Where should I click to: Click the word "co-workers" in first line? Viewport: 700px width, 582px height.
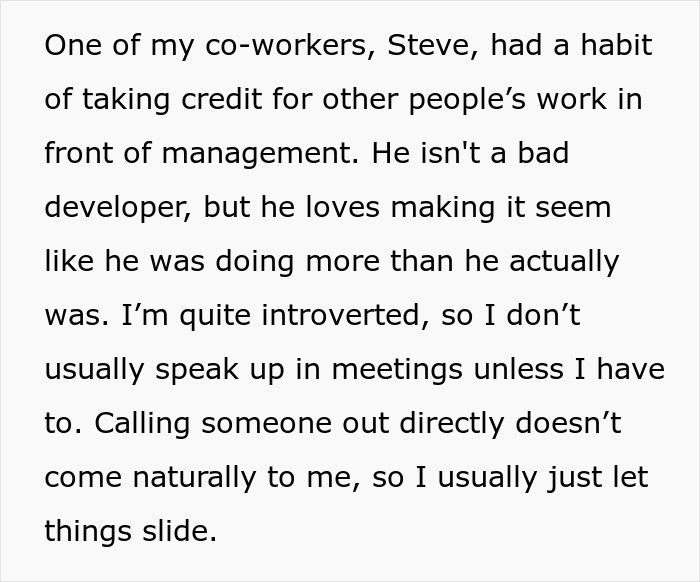point(289,46)
